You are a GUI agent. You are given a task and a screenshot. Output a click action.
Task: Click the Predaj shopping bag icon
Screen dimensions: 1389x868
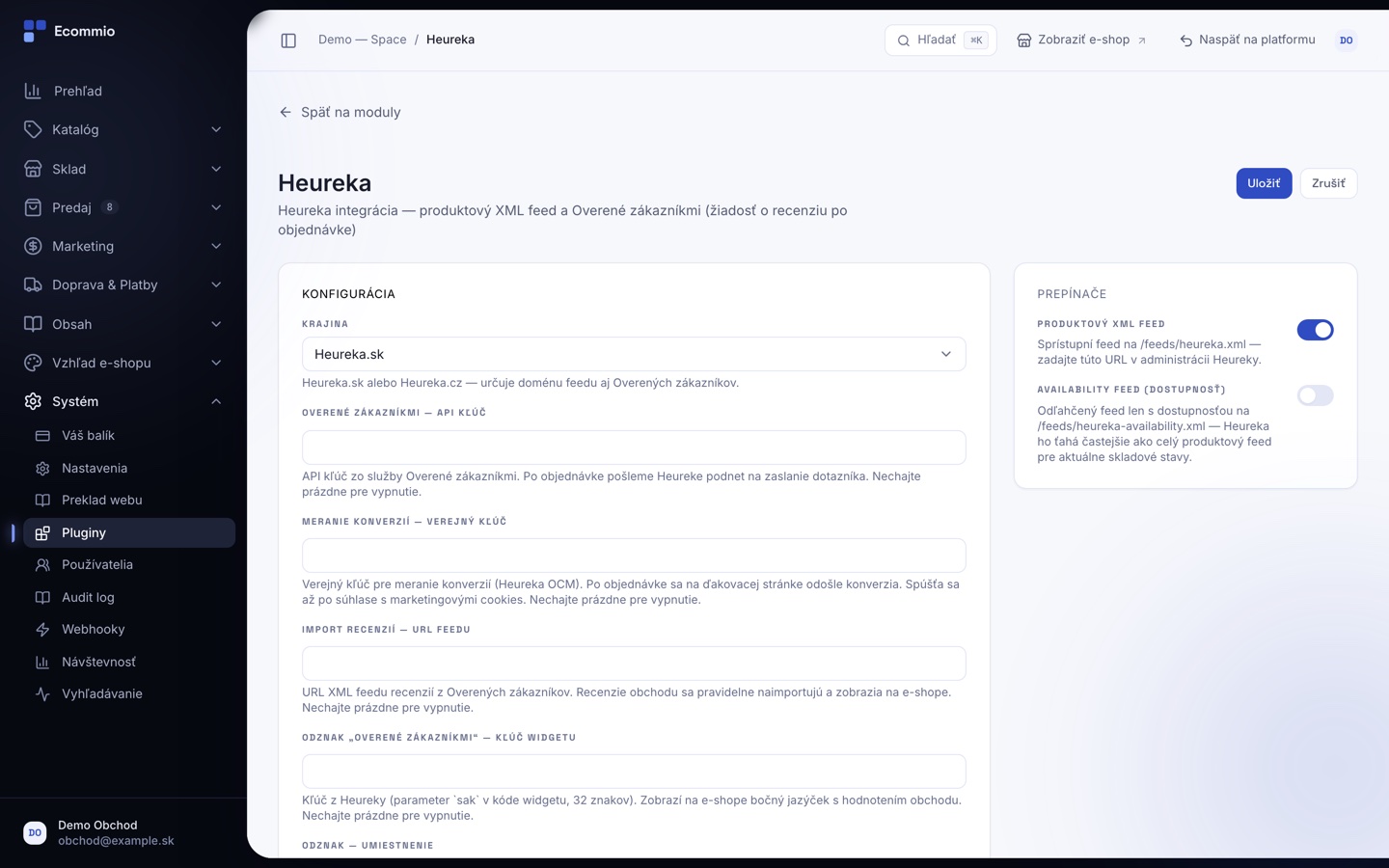[x=33, y=207]
